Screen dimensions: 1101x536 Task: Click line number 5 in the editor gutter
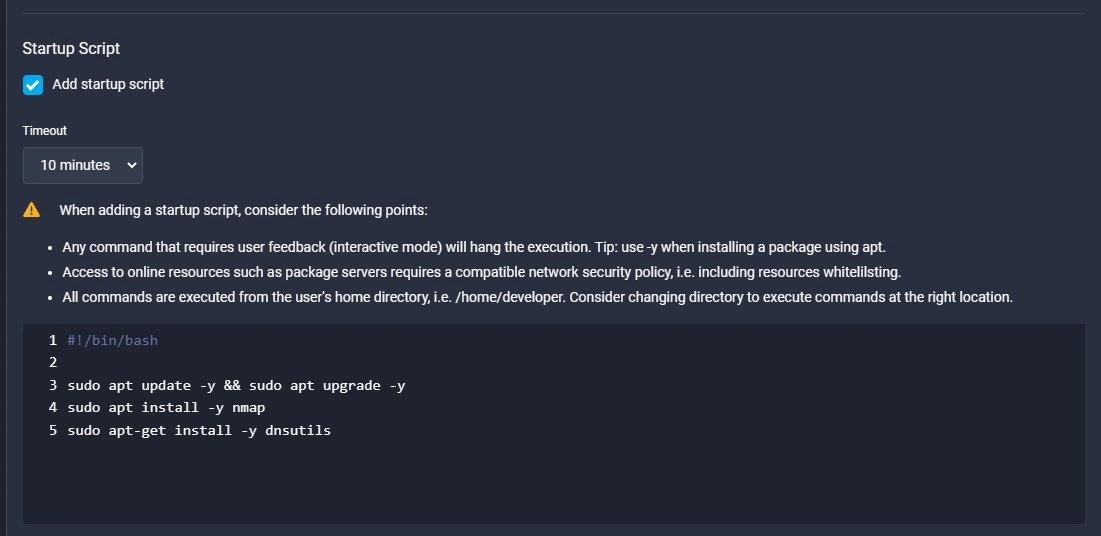pyautogui.click(x=53, y=430)
